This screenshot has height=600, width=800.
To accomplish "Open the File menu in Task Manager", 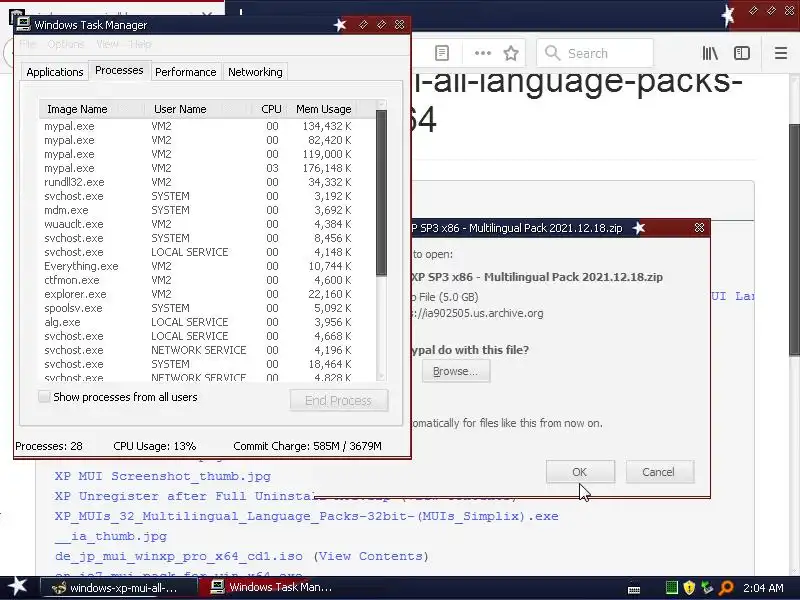I will 28,44.
